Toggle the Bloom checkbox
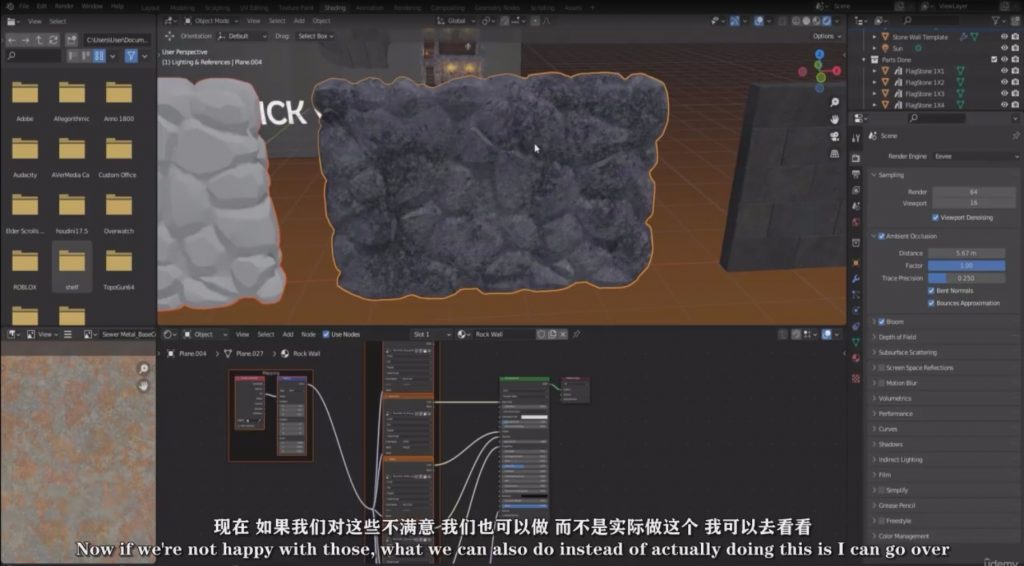 pos(882,322)
